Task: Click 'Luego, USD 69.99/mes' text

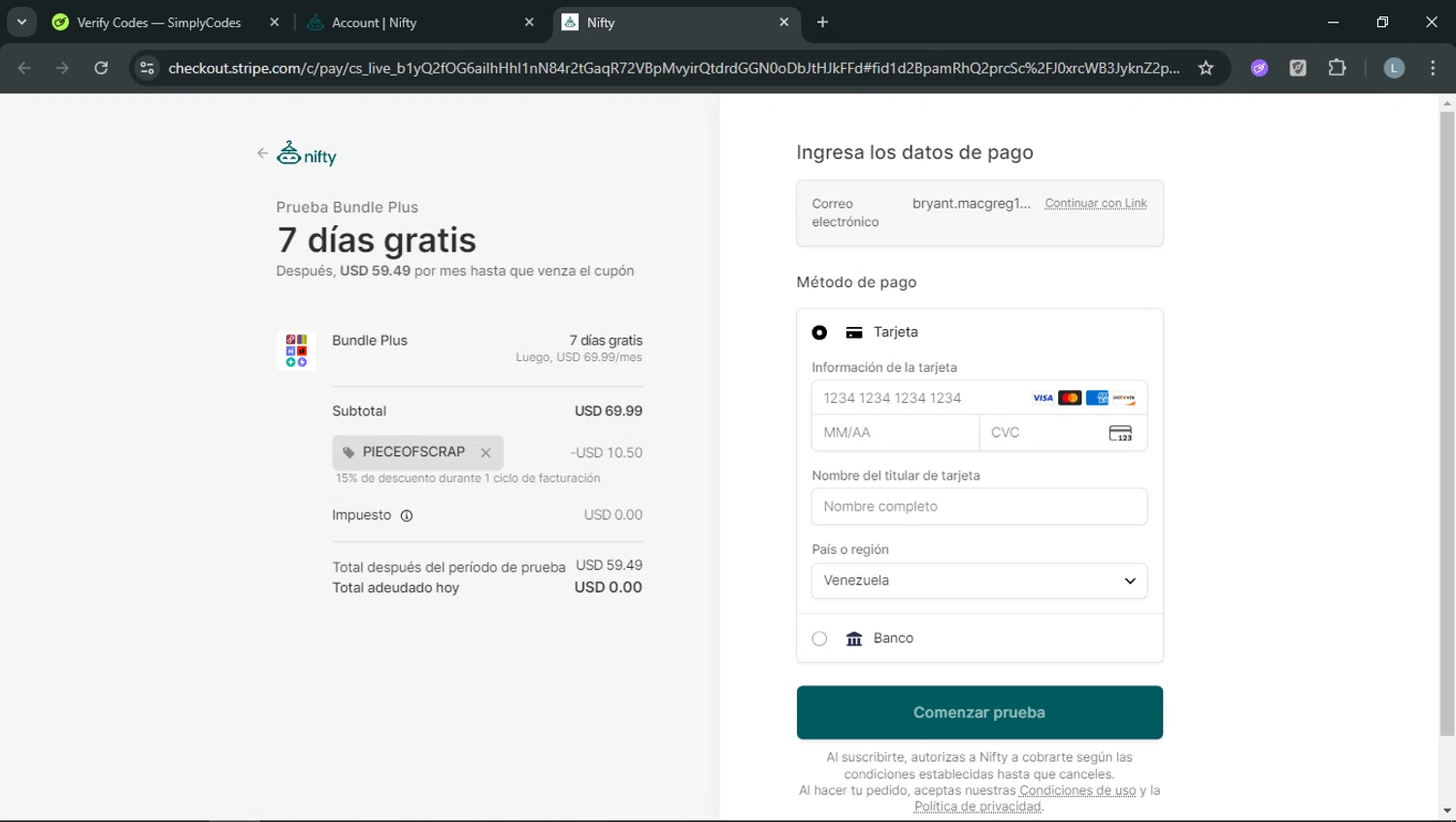Action: pyautogui.click(x=579, y=357)
